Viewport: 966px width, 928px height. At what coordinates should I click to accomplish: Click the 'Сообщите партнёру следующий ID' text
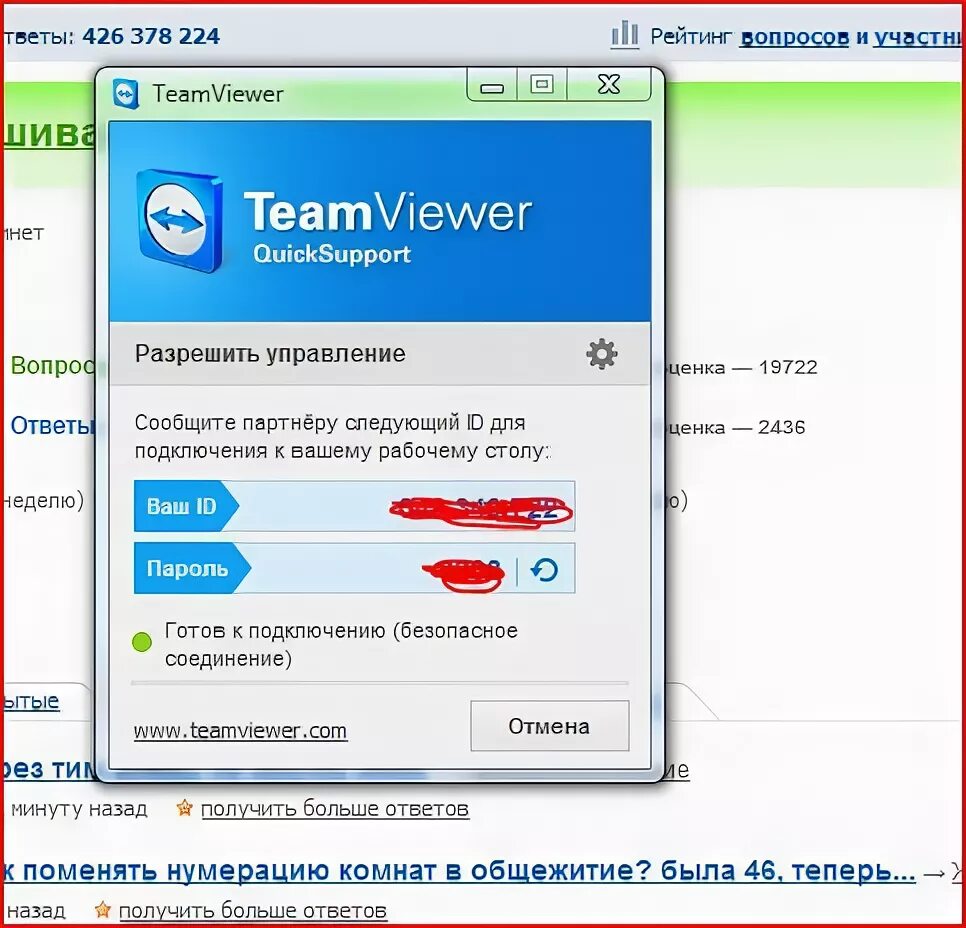(x=343, y=437)
